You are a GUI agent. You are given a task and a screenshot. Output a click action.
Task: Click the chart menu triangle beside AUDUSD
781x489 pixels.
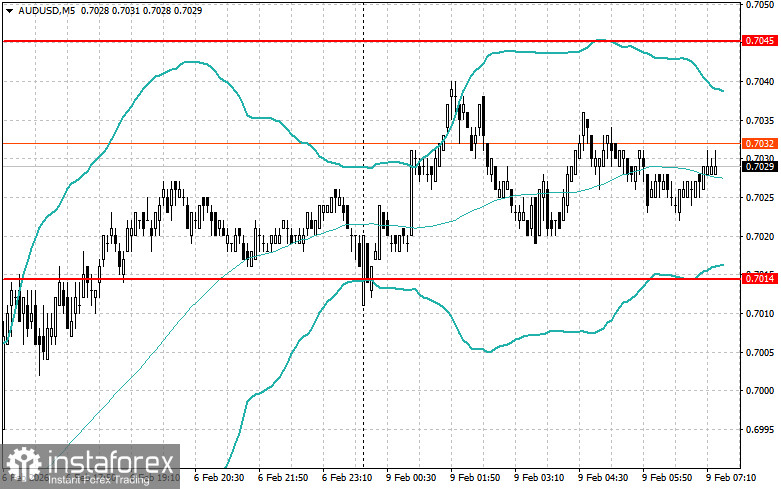tap(9, 10)
